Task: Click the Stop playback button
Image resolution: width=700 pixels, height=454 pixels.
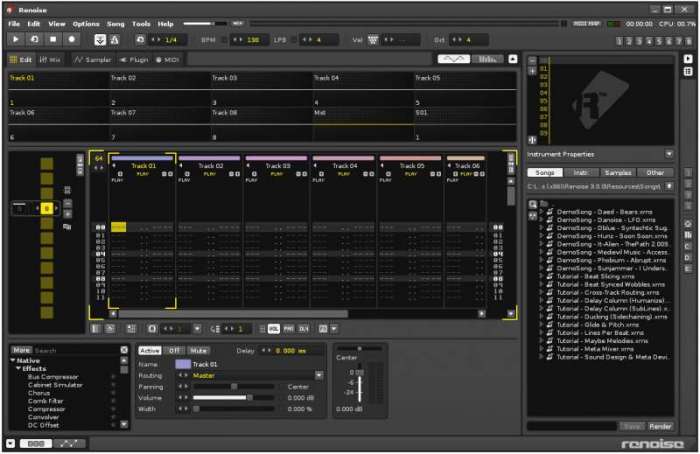Action: pyautogui.click(x=53, y=39)
